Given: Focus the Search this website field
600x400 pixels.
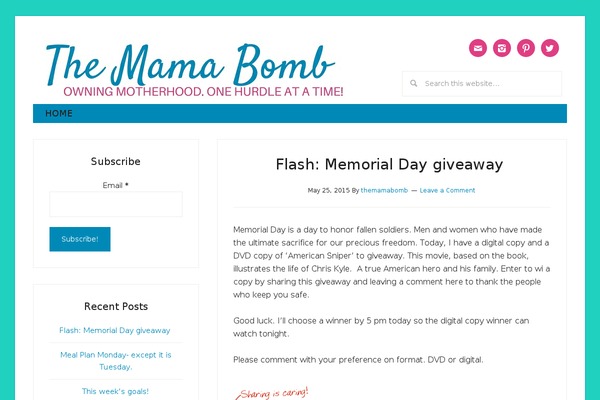Looking at the screenshot, I should 482,83.
